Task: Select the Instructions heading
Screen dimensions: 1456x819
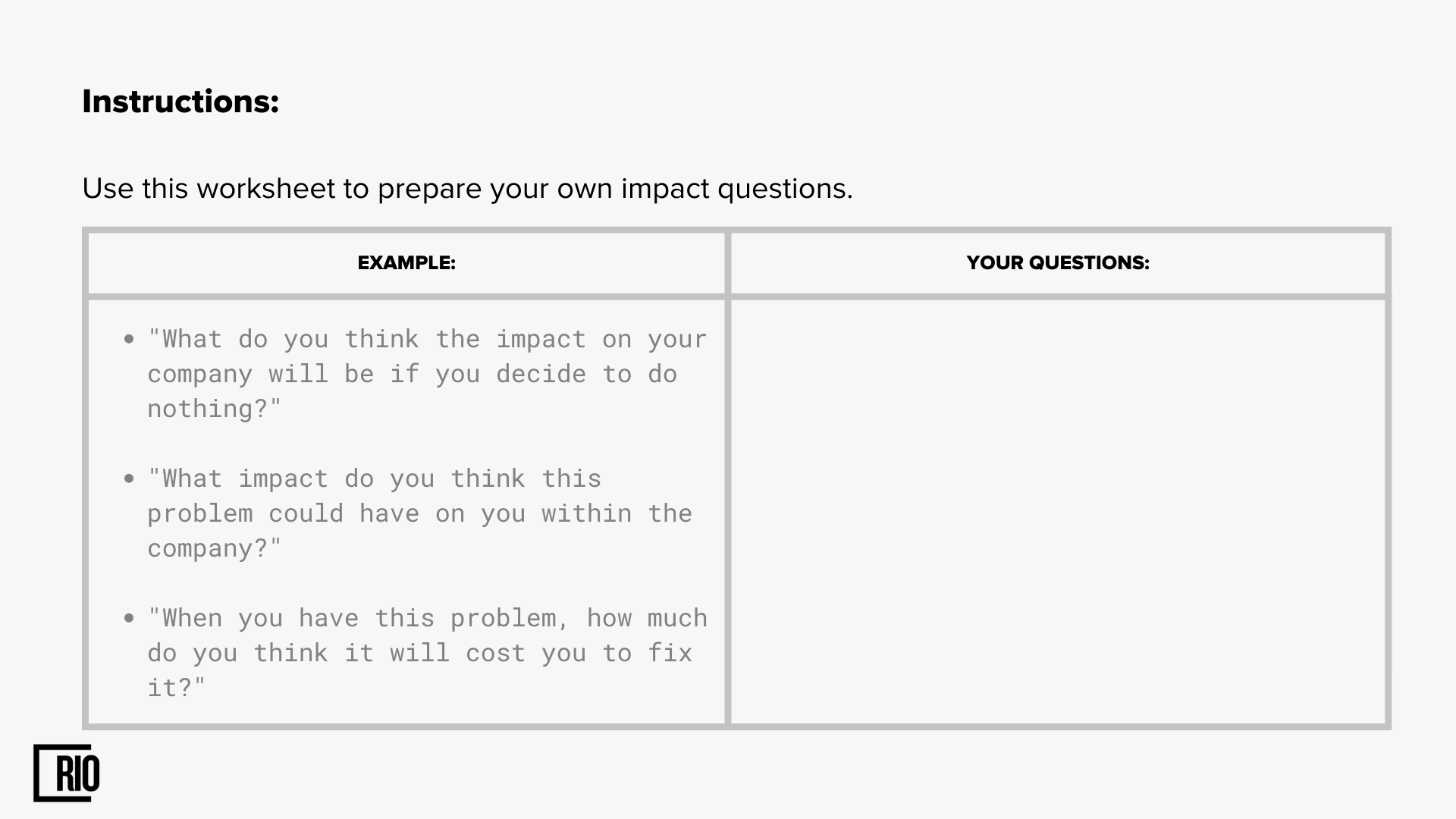Action: tap(180, 102)
